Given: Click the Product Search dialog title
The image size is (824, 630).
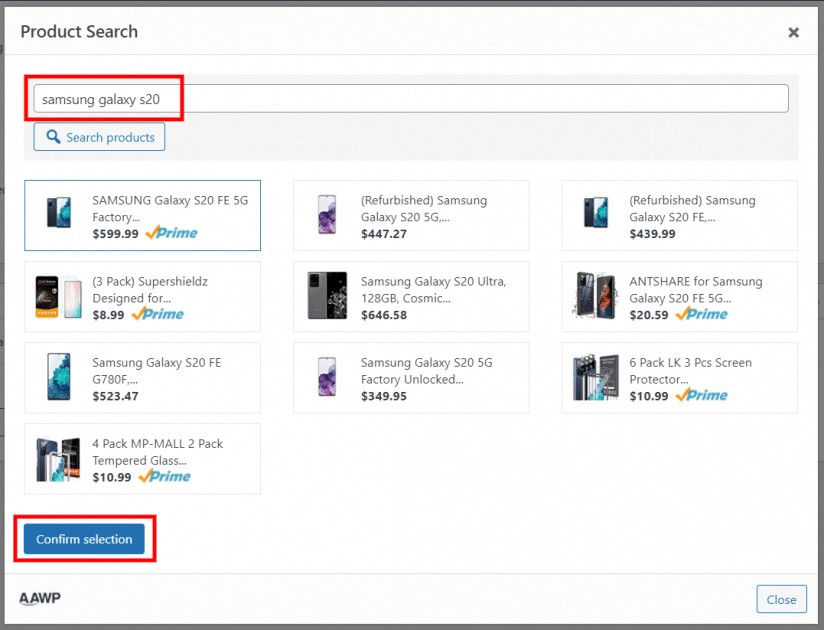Looking at the screenshot, I should point(79,32).
